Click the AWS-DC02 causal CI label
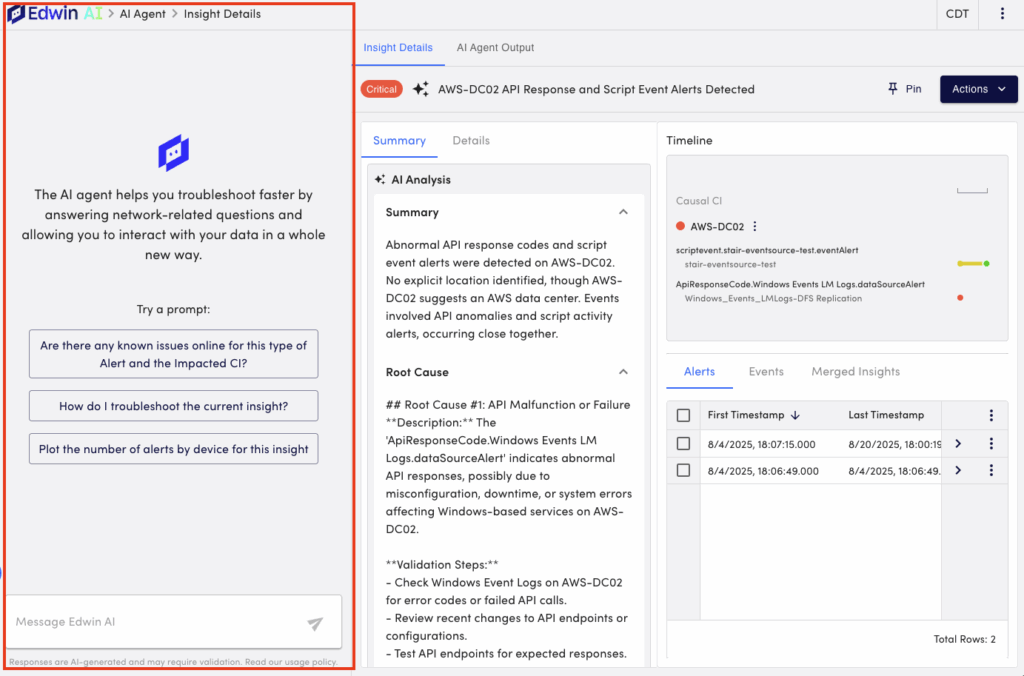The width and height of the screenshot is (1024, 676). (x=717, y=227)
